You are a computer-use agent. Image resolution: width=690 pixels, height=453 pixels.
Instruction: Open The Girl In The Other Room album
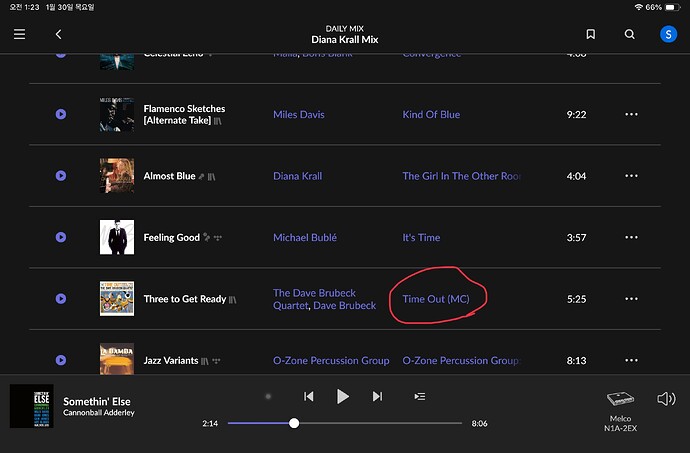[x=462, y=176]
